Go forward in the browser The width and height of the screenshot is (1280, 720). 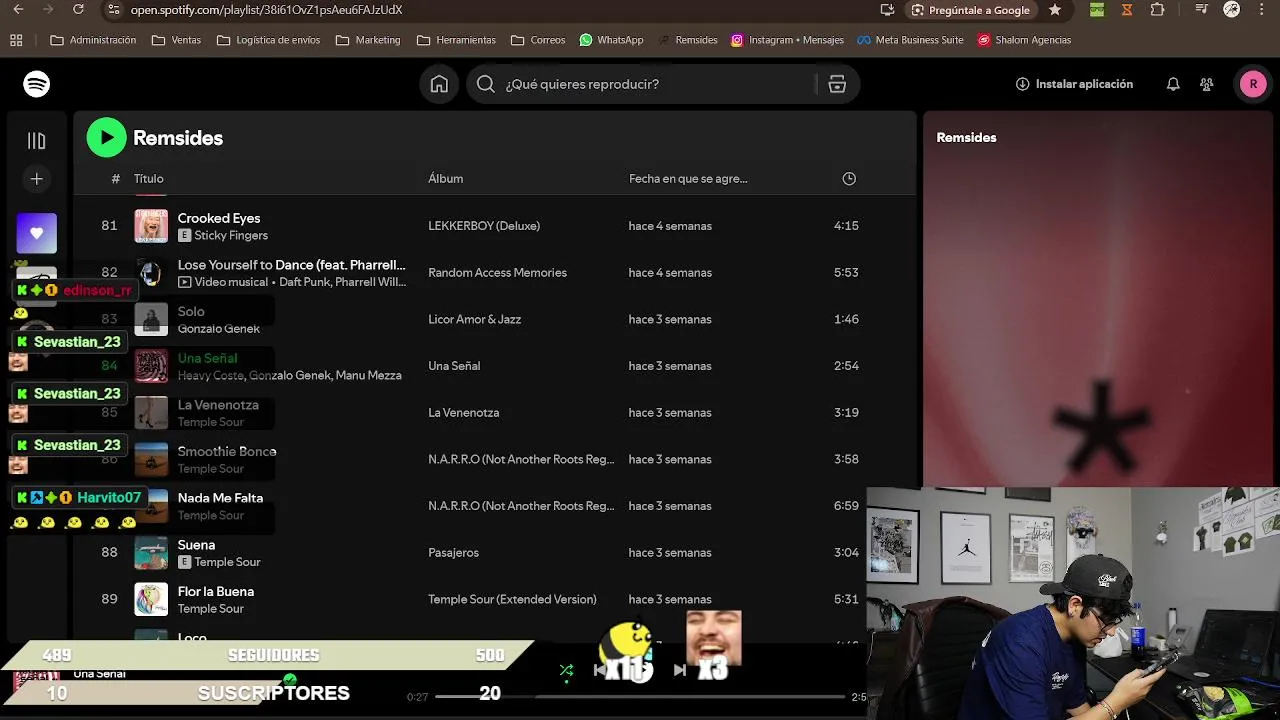[x=48, y=10]
